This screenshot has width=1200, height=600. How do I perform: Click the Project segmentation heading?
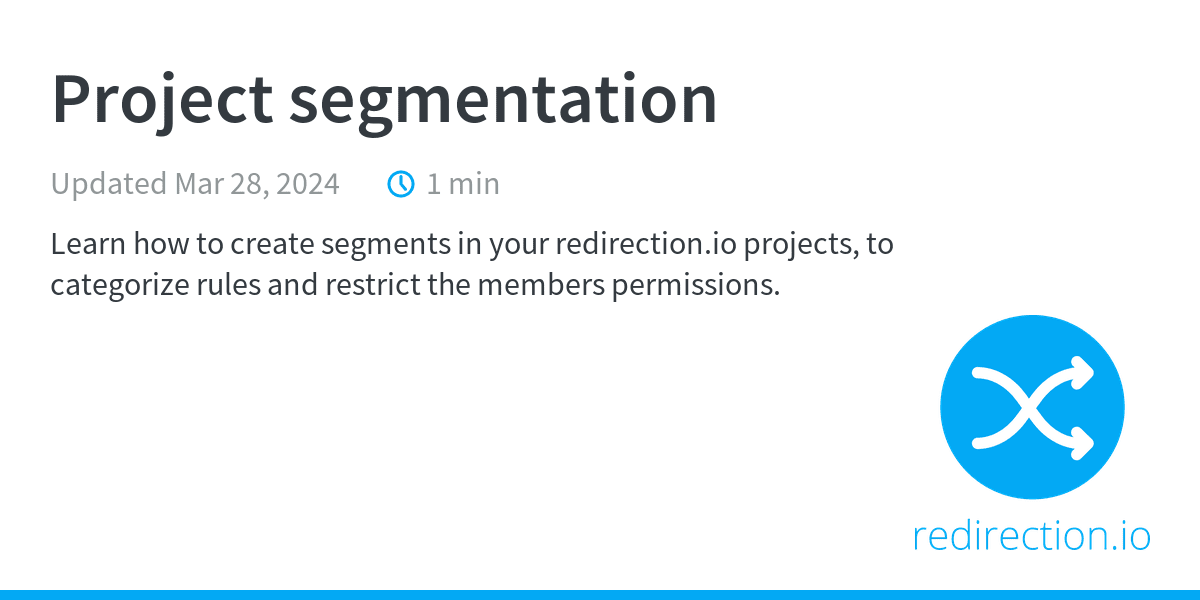tap(385, 101)
